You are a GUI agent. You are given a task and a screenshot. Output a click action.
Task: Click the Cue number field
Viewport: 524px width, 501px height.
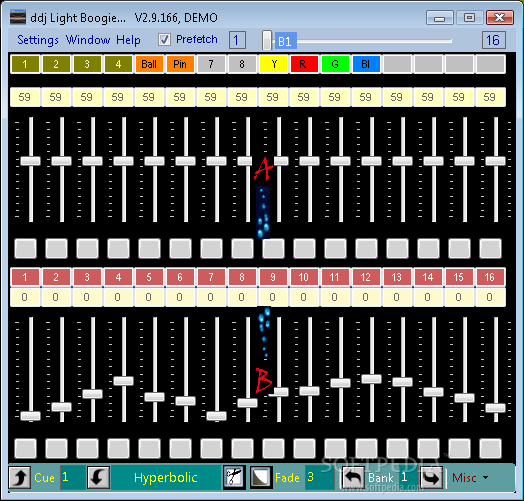72,478
